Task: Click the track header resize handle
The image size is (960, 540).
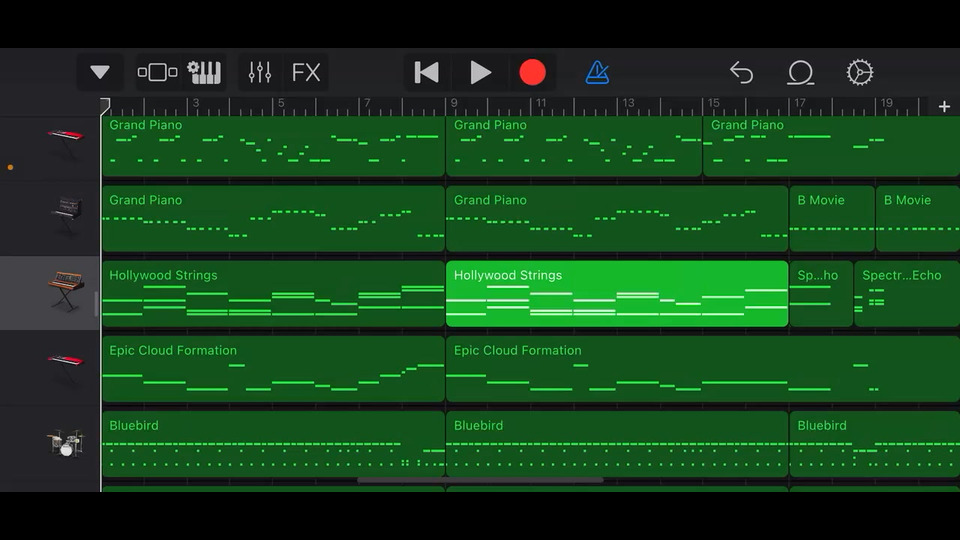Action: click(96, 304)
